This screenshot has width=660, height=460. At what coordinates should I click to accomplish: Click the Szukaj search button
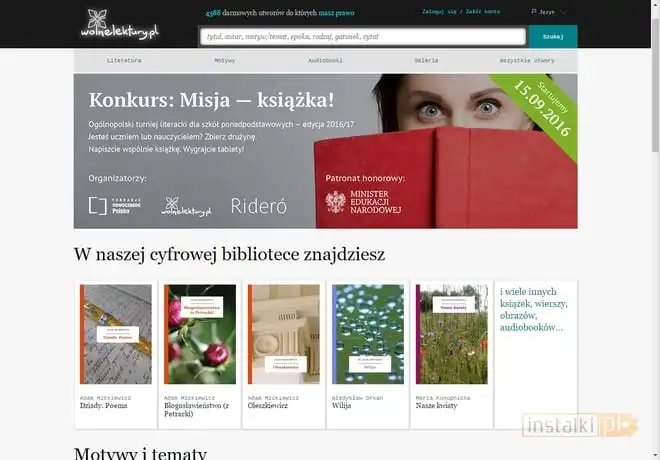(553, 37)
